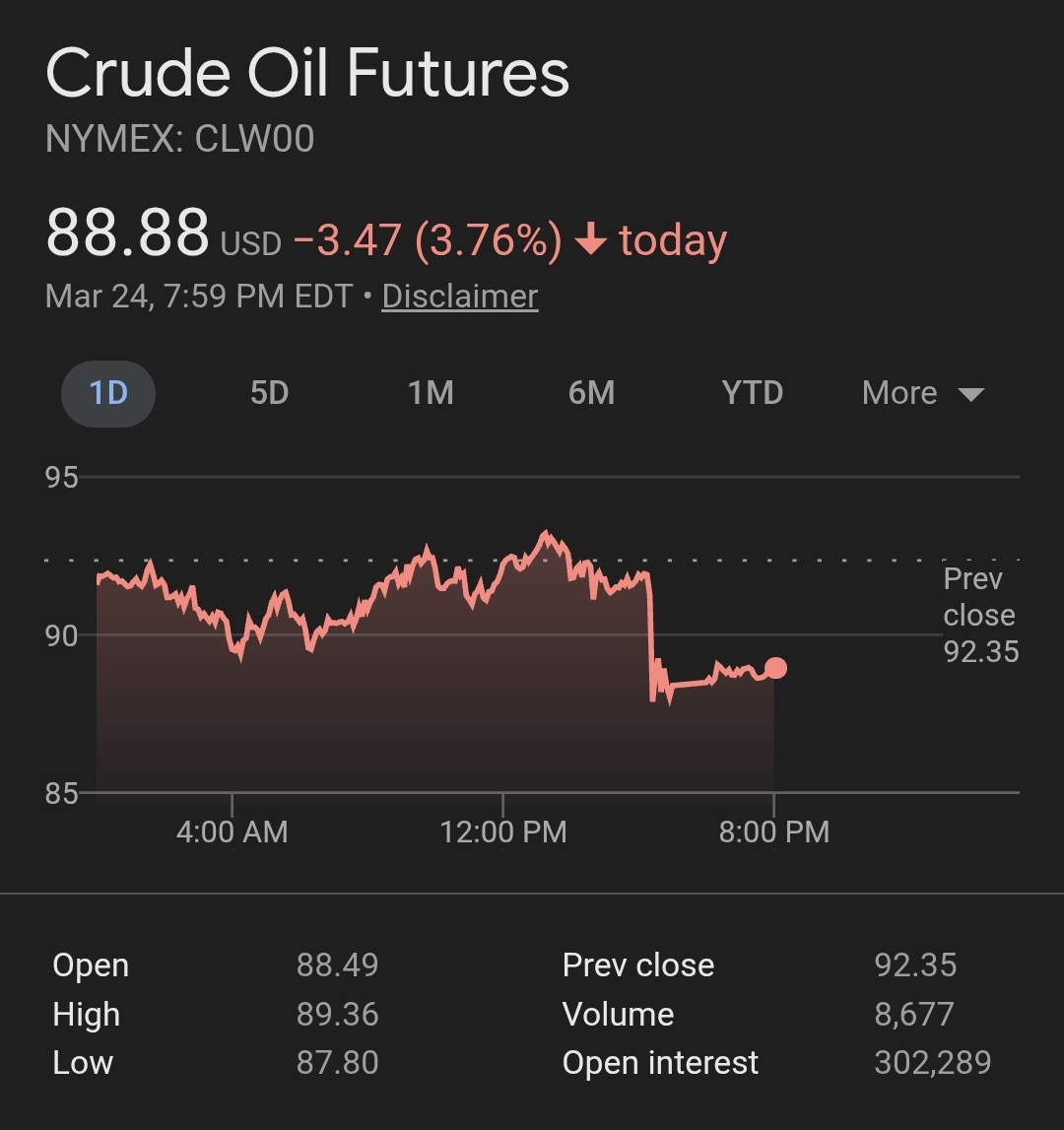
Task: Click the NYMEX: CLW00 ticker symbol
Action: (180, 139)
